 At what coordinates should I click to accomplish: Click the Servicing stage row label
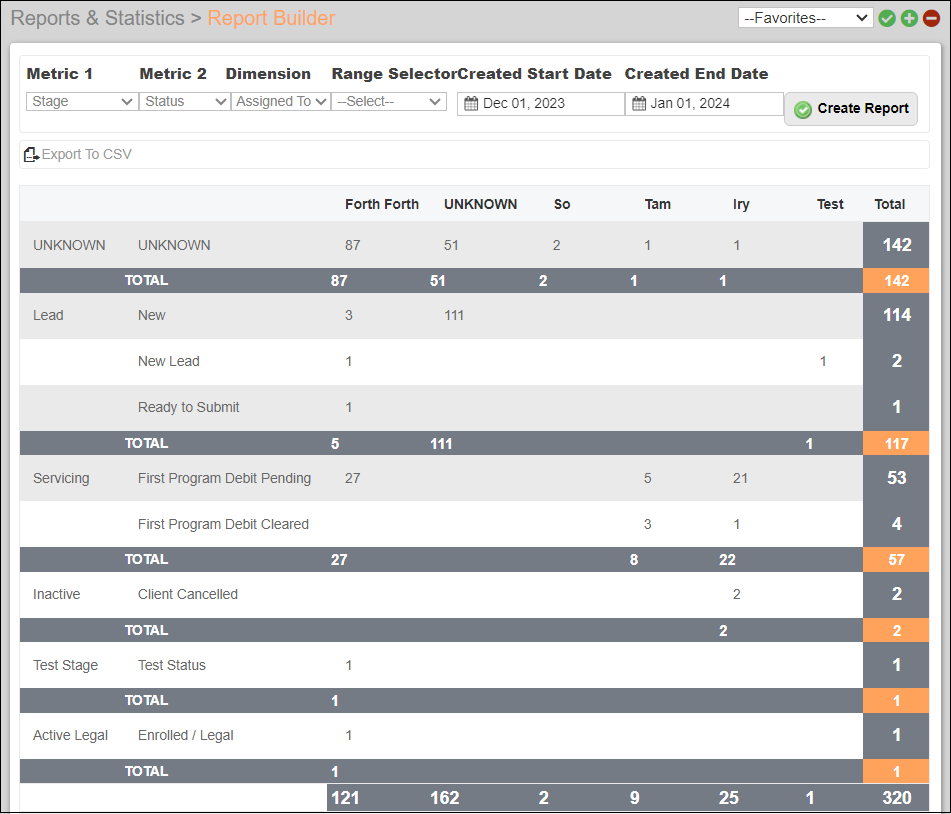[x=61, y=479]
